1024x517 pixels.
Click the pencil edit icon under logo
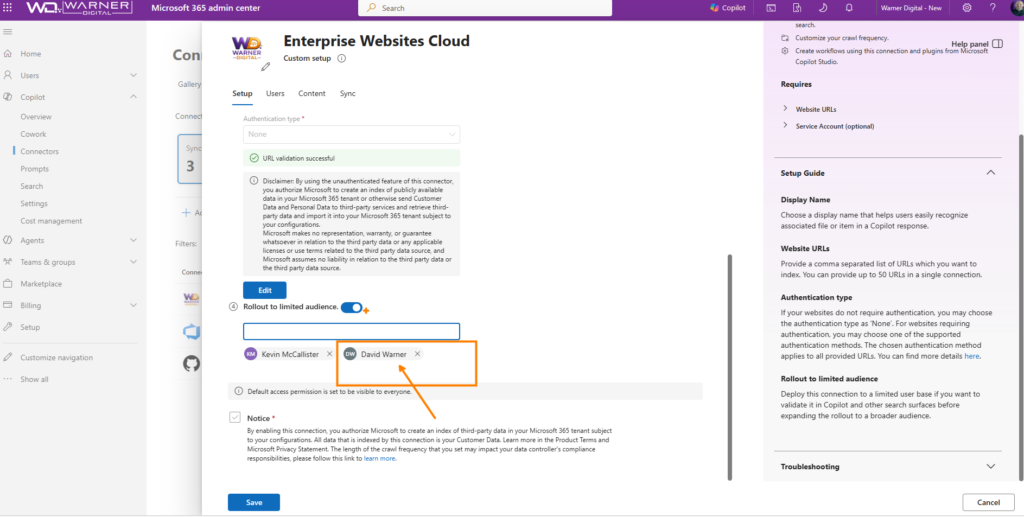[265, 66]
